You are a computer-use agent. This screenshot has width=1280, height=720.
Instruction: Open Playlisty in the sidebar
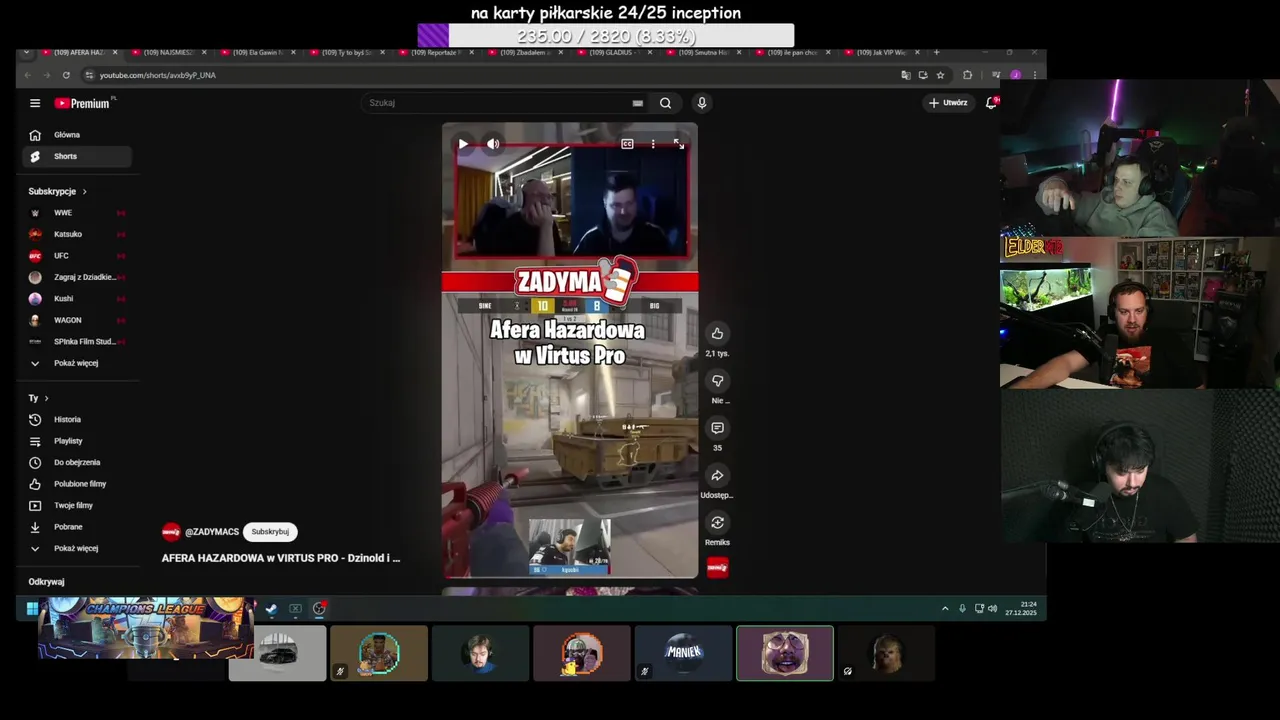click(77, 441)
